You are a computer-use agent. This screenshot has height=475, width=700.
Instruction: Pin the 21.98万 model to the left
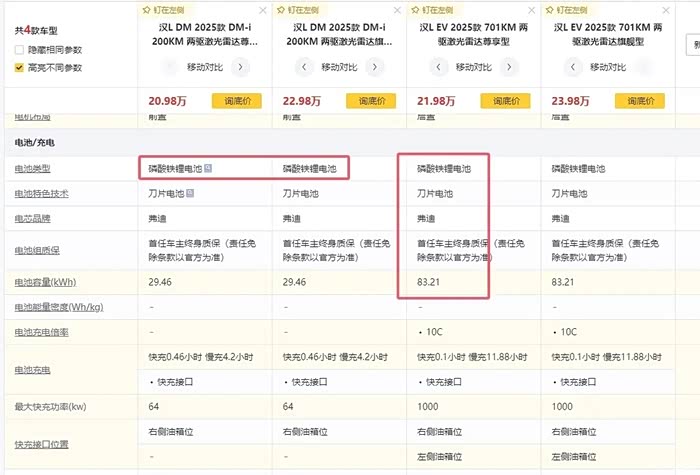(x=432, y=10)
